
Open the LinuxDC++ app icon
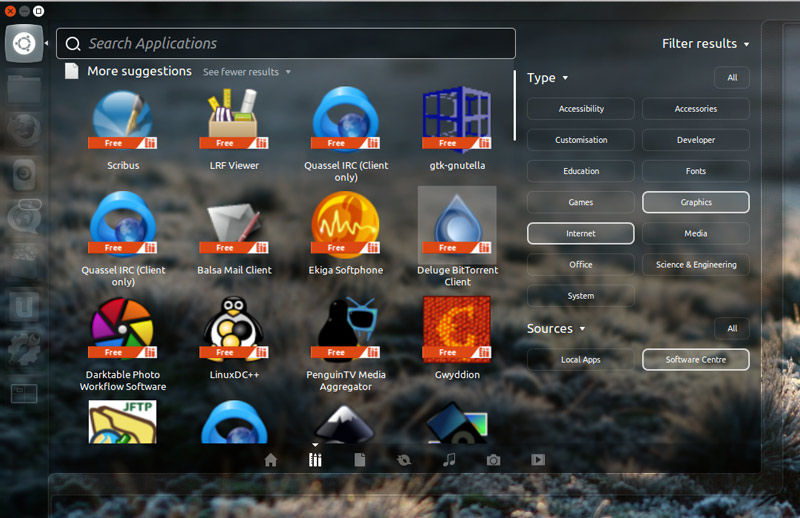234,328
